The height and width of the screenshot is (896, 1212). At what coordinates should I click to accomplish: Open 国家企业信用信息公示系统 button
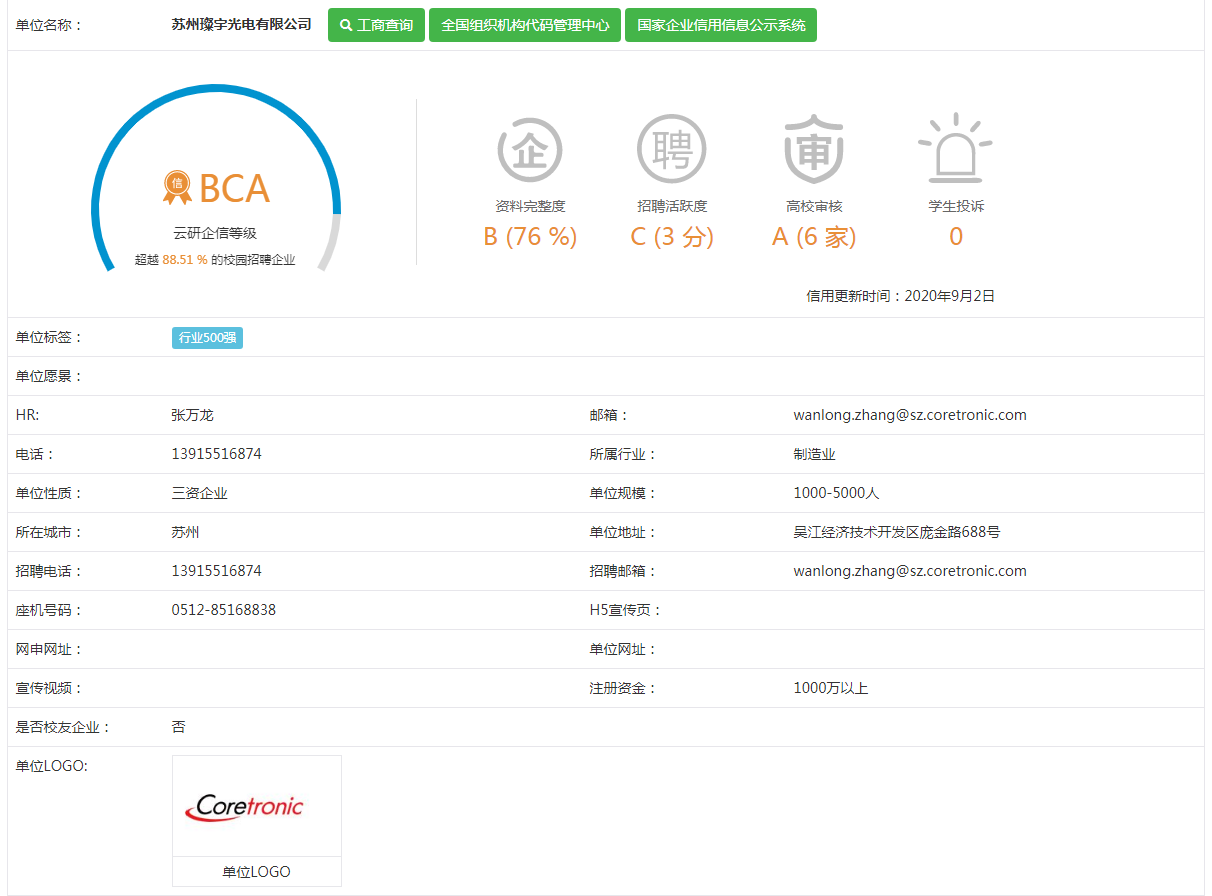[x=721, y=25]
